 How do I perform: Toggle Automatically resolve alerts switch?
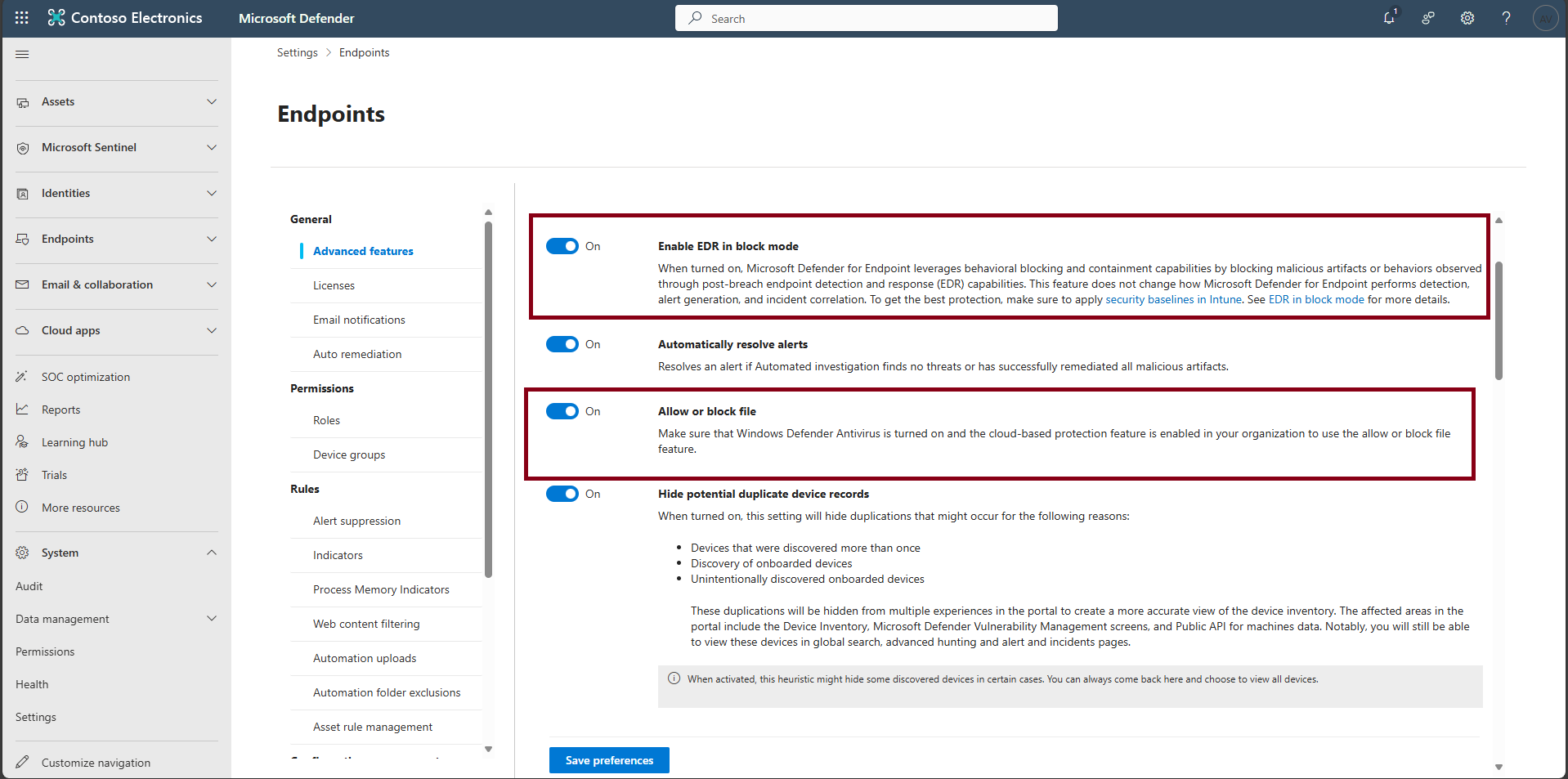(562, 344)
